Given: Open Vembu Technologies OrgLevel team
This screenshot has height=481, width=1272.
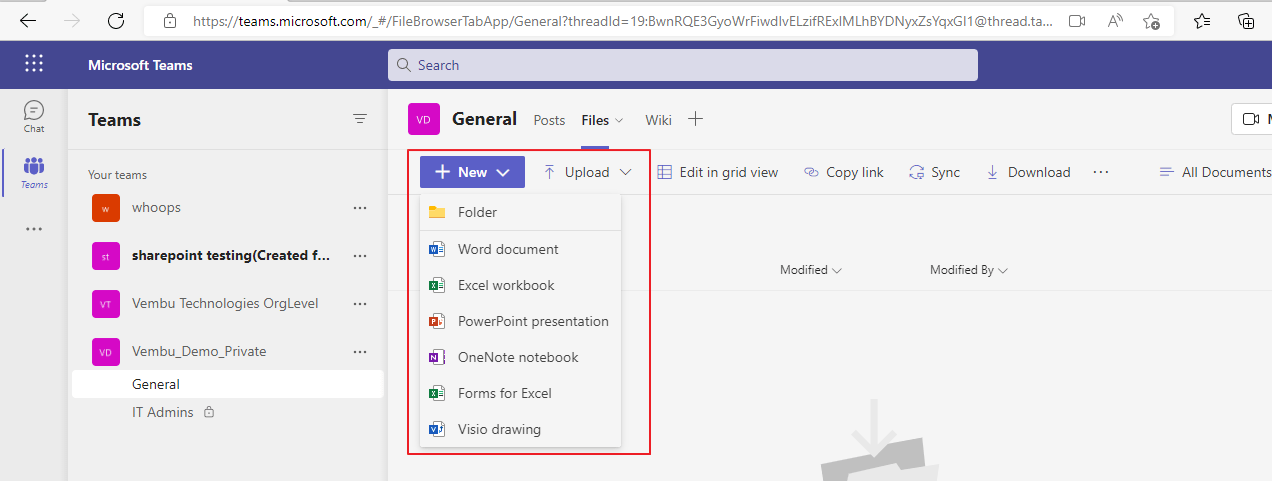Looking at the screenshot, I should [x=227, y=303].
